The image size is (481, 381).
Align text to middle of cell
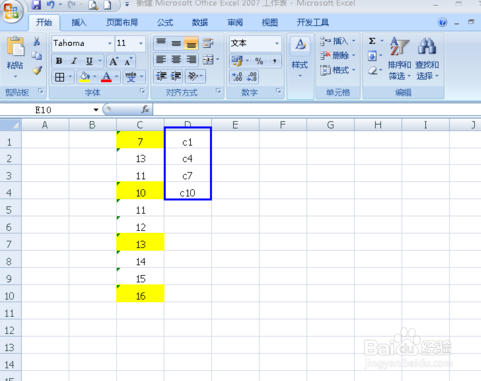tap(176, 43)
